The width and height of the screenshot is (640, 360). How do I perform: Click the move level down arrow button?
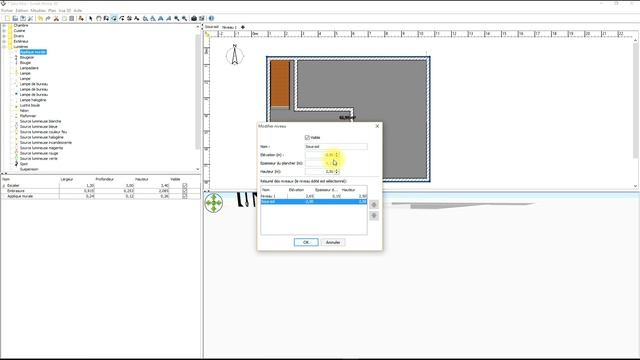[374, 216]
